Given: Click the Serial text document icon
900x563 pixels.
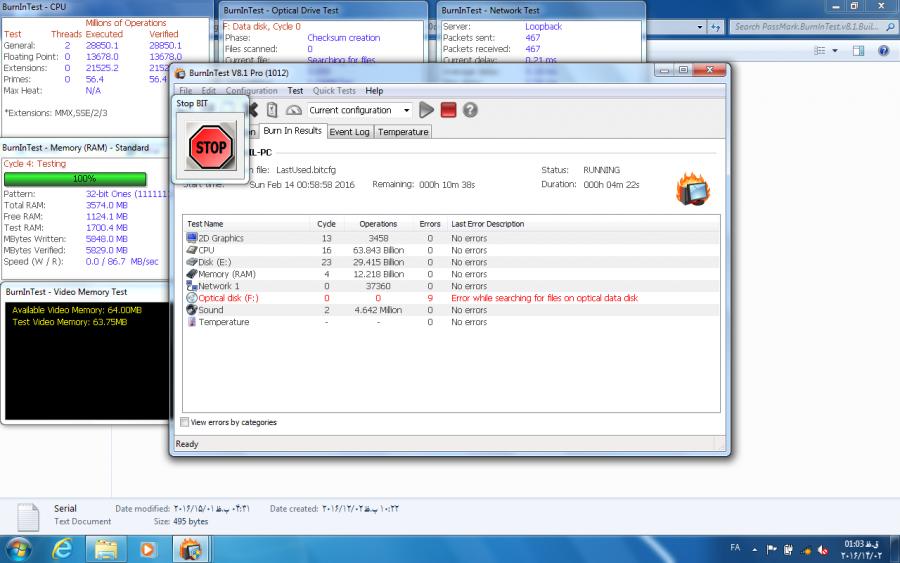Looking at the screenshot, I should click(28, 517).
